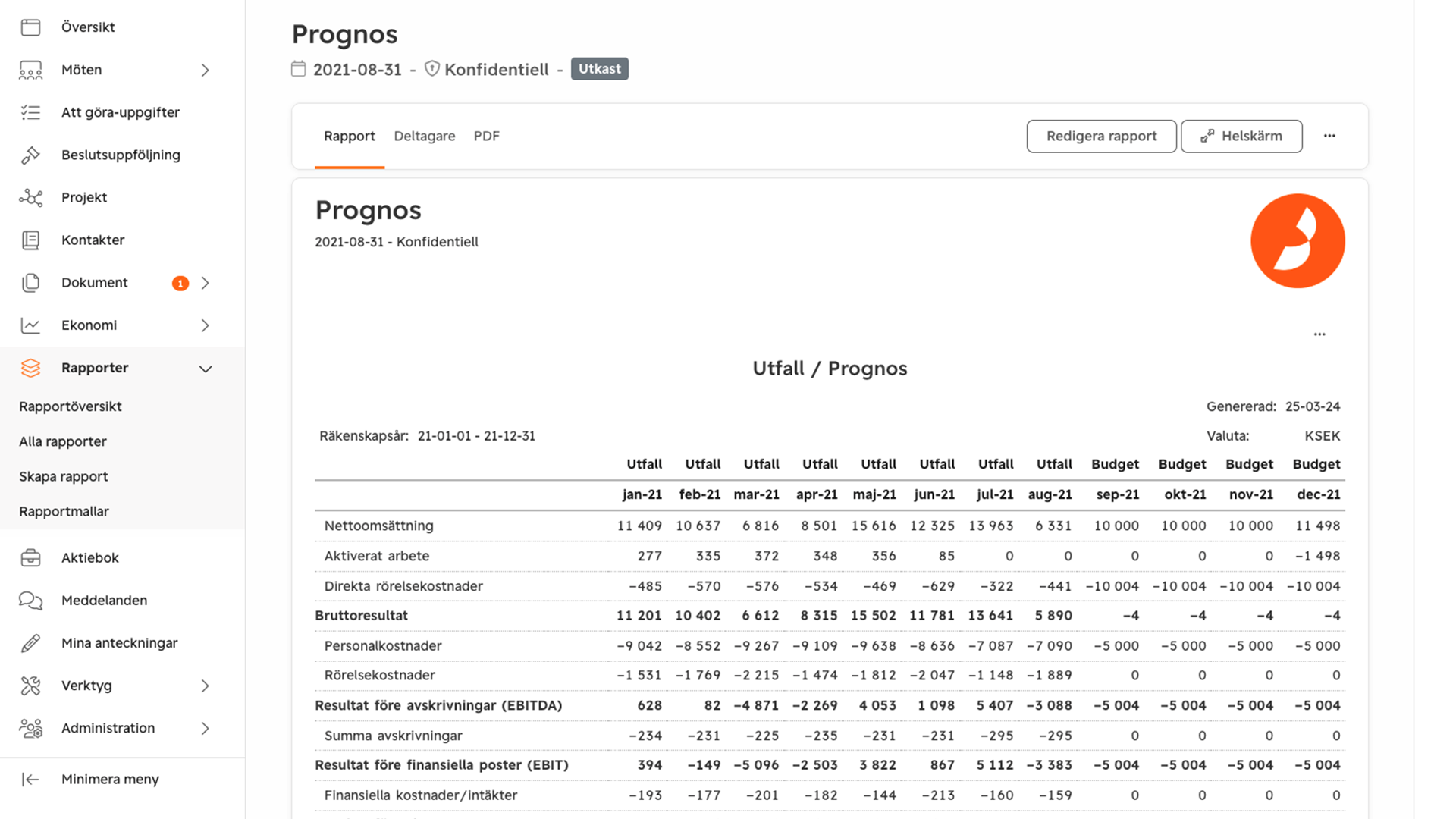Click the Meddelanden chat bubbles icon
The image size is (1456, 819).
30,600
